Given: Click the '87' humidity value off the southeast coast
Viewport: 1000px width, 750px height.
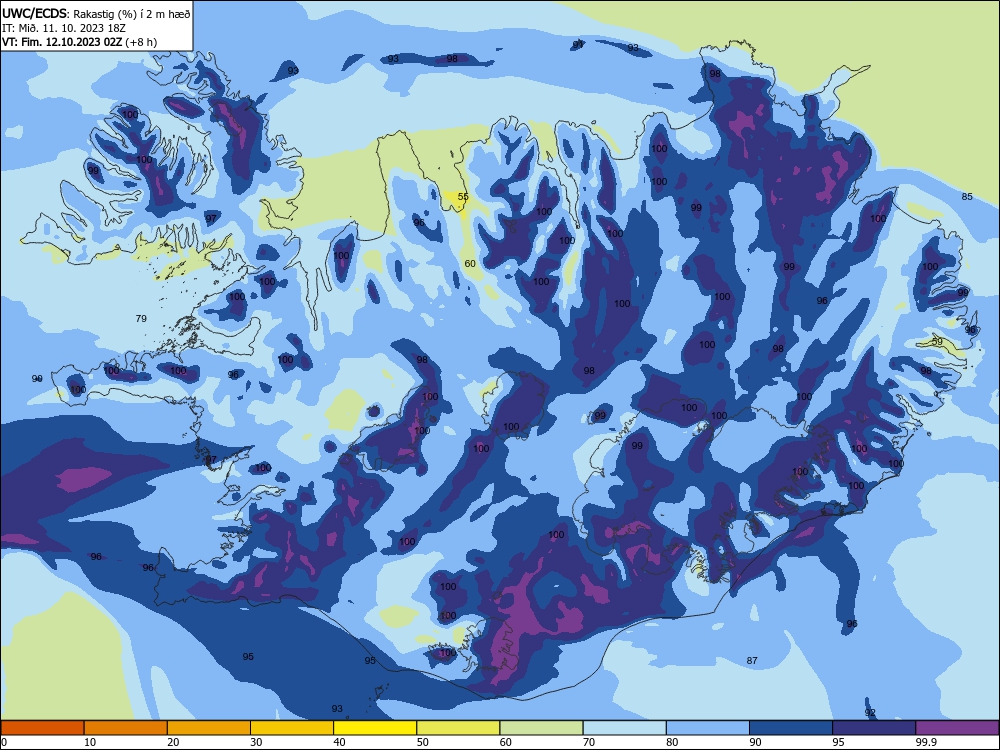Looking at the screenshot, I should pos(752,660).
